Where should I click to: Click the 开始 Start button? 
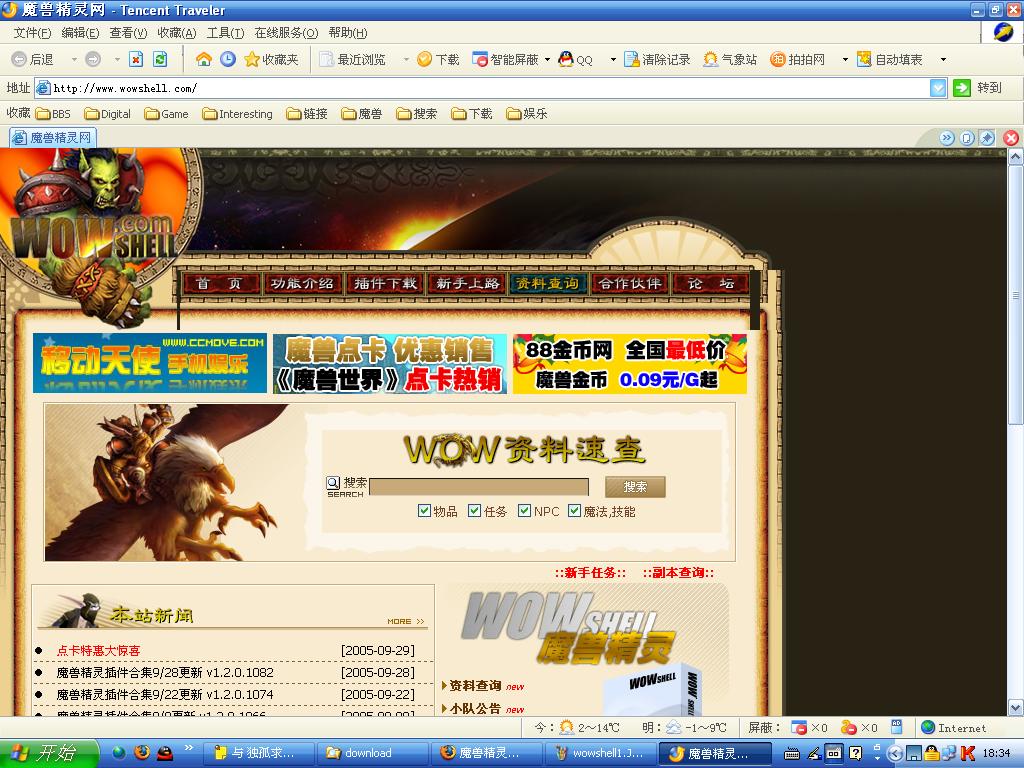[x=49, y=753]
